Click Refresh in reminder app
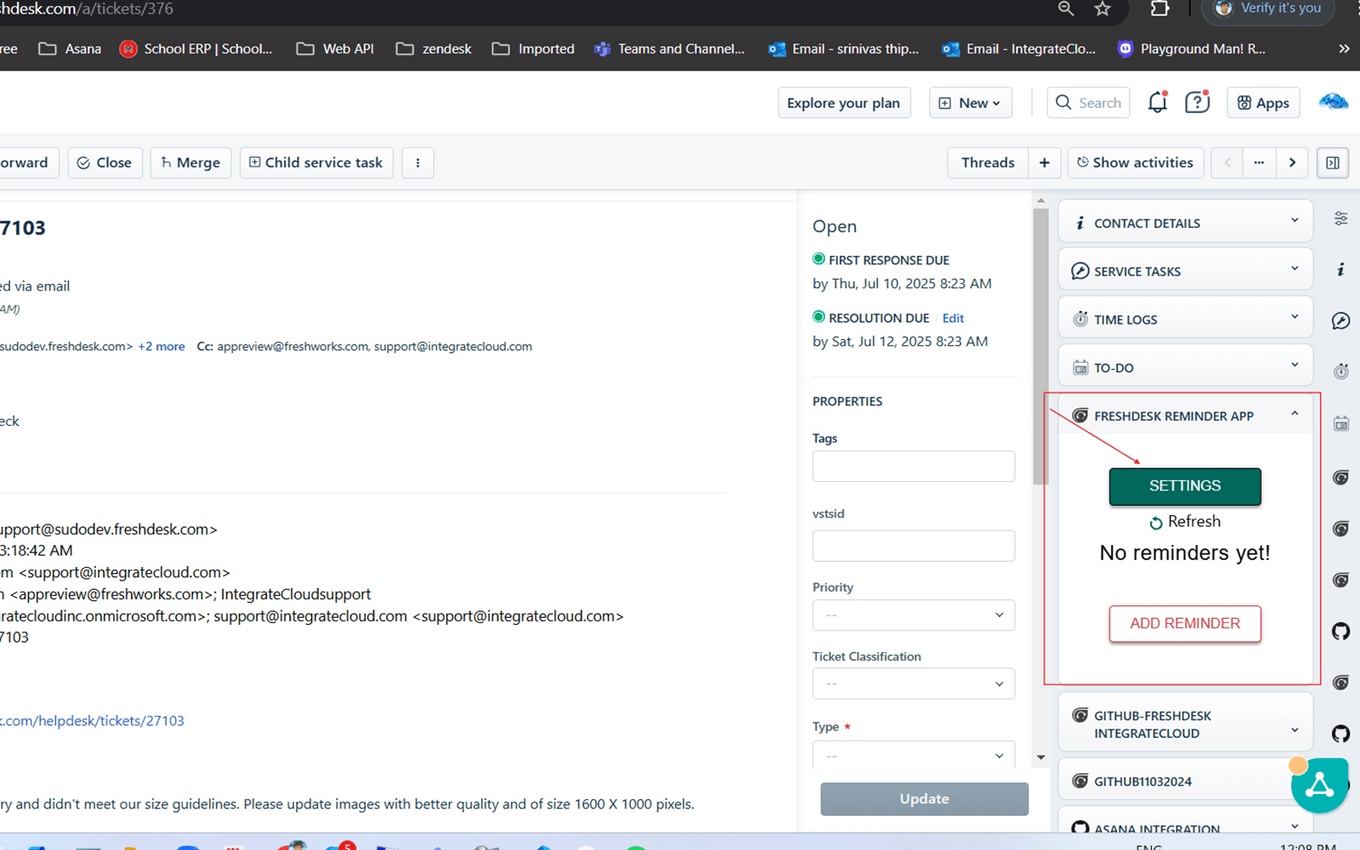Screen dimensions: 1360x850 pos(1185,522)
